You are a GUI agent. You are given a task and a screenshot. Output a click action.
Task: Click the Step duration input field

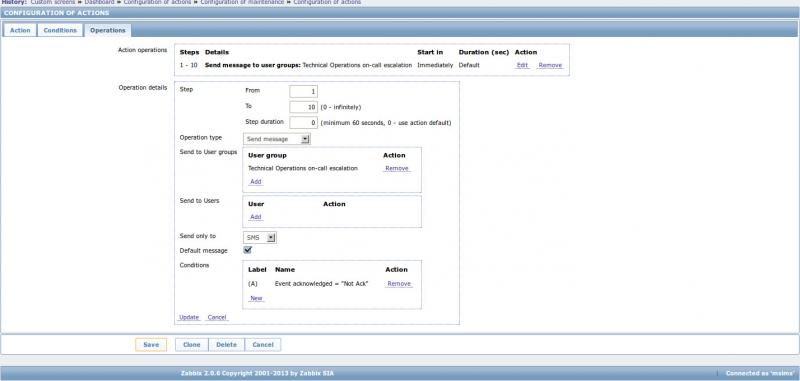pyautogui.click(x=304, y=123)
